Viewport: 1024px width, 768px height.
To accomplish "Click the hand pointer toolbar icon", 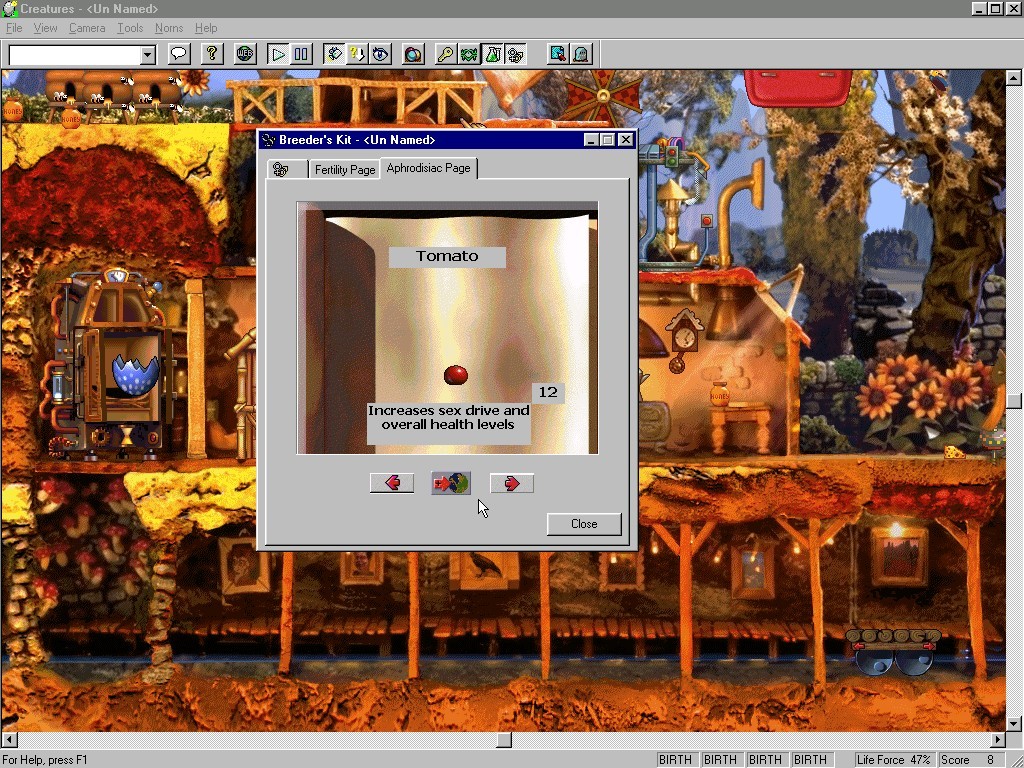I will (334, 54).
